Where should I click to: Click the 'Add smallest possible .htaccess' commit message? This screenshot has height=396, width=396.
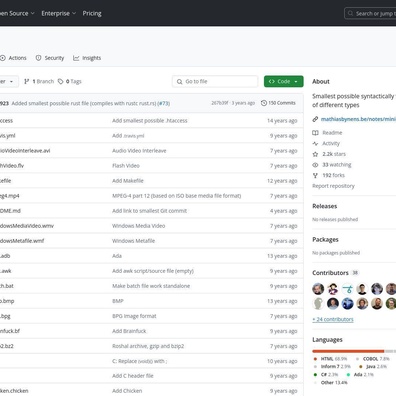150,121
